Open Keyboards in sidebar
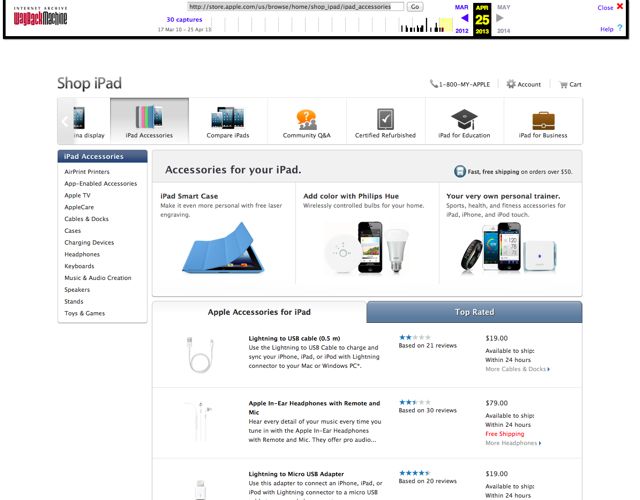The width and height of the screenshot is (640, 500). point(79,266)
